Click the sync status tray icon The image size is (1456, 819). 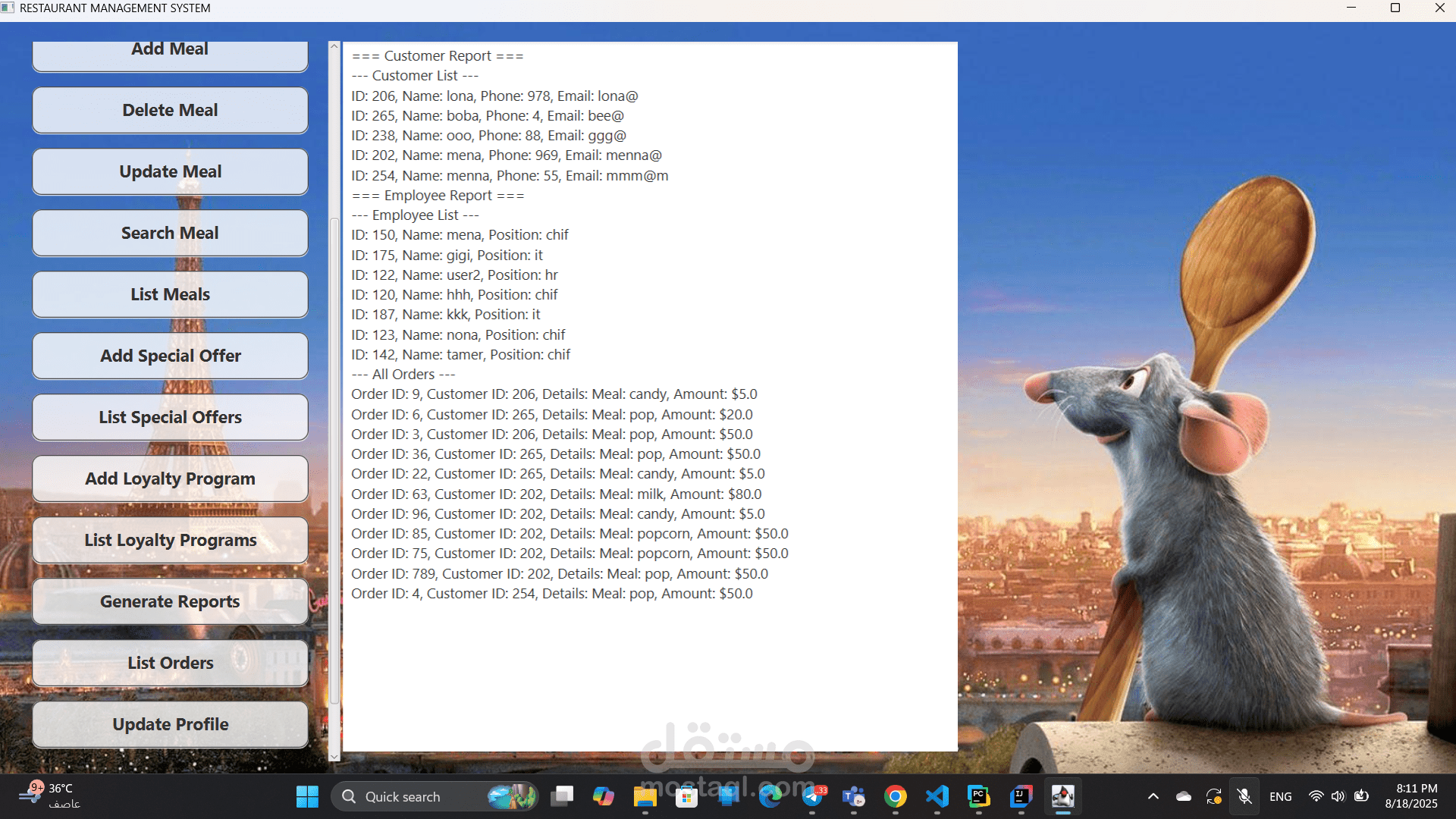1214,796
